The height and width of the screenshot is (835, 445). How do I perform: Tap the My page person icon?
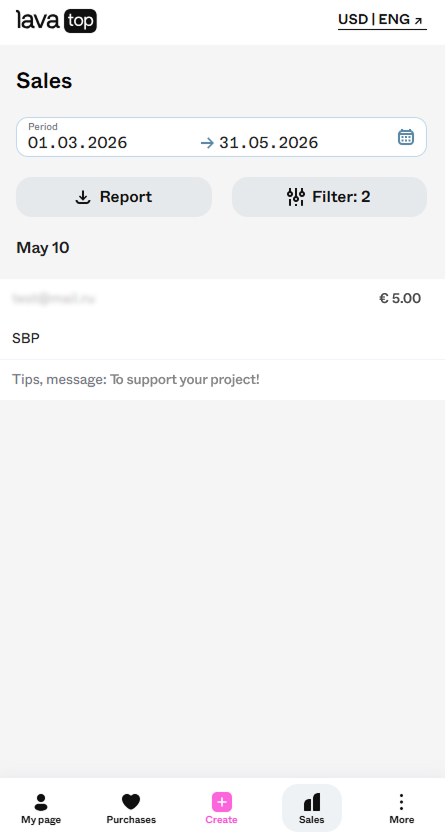click(41, 801)
